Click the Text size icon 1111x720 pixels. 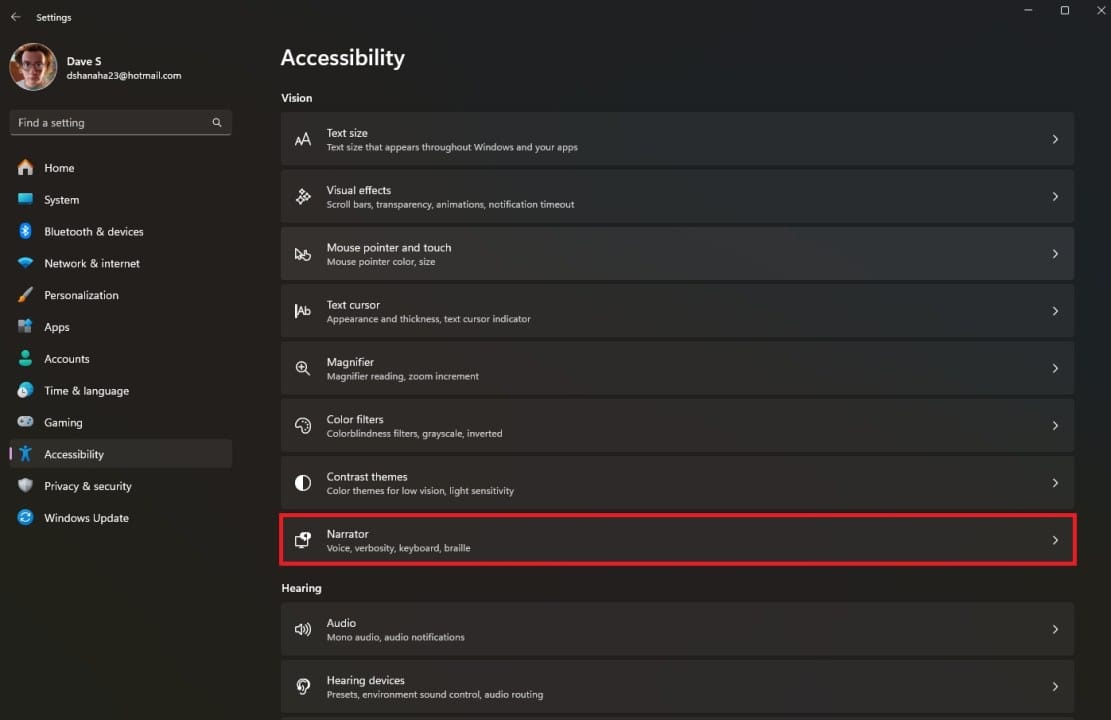[x=303, y=139]
